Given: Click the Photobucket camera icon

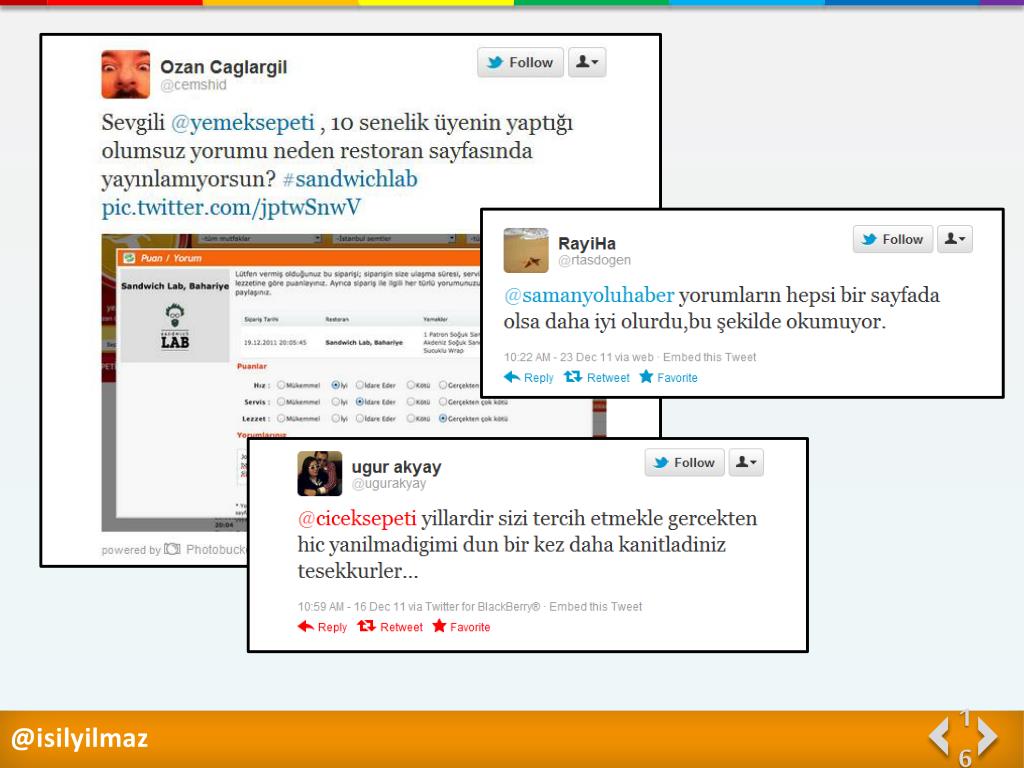Looking at the screenshot, I should click(172, 549).
